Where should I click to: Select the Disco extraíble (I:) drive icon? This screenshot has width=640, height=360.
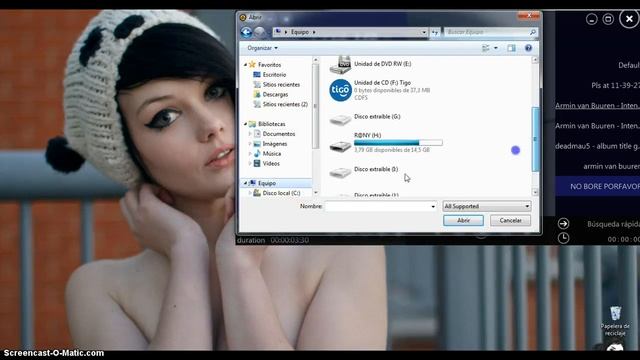coord(340,173)
